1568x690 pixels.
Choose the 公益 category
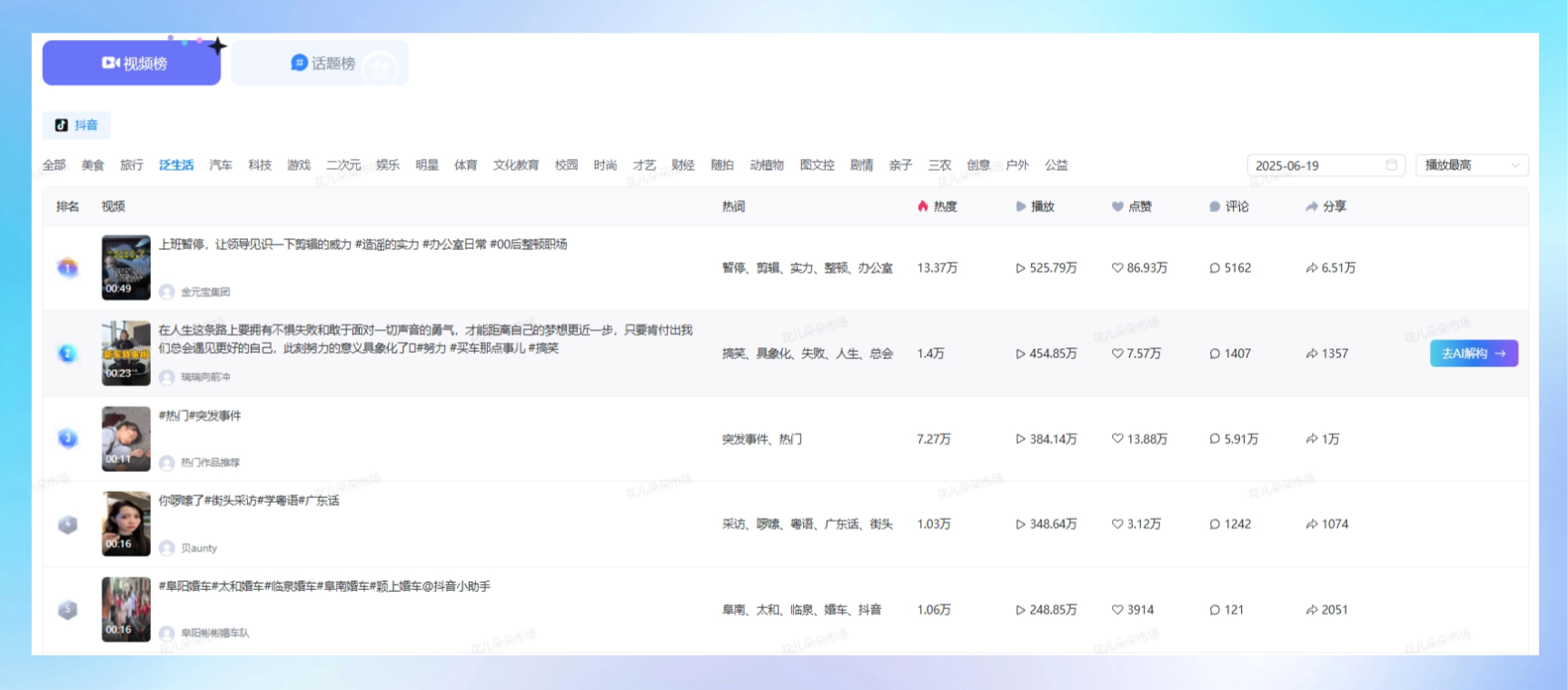coord(1057,165)
